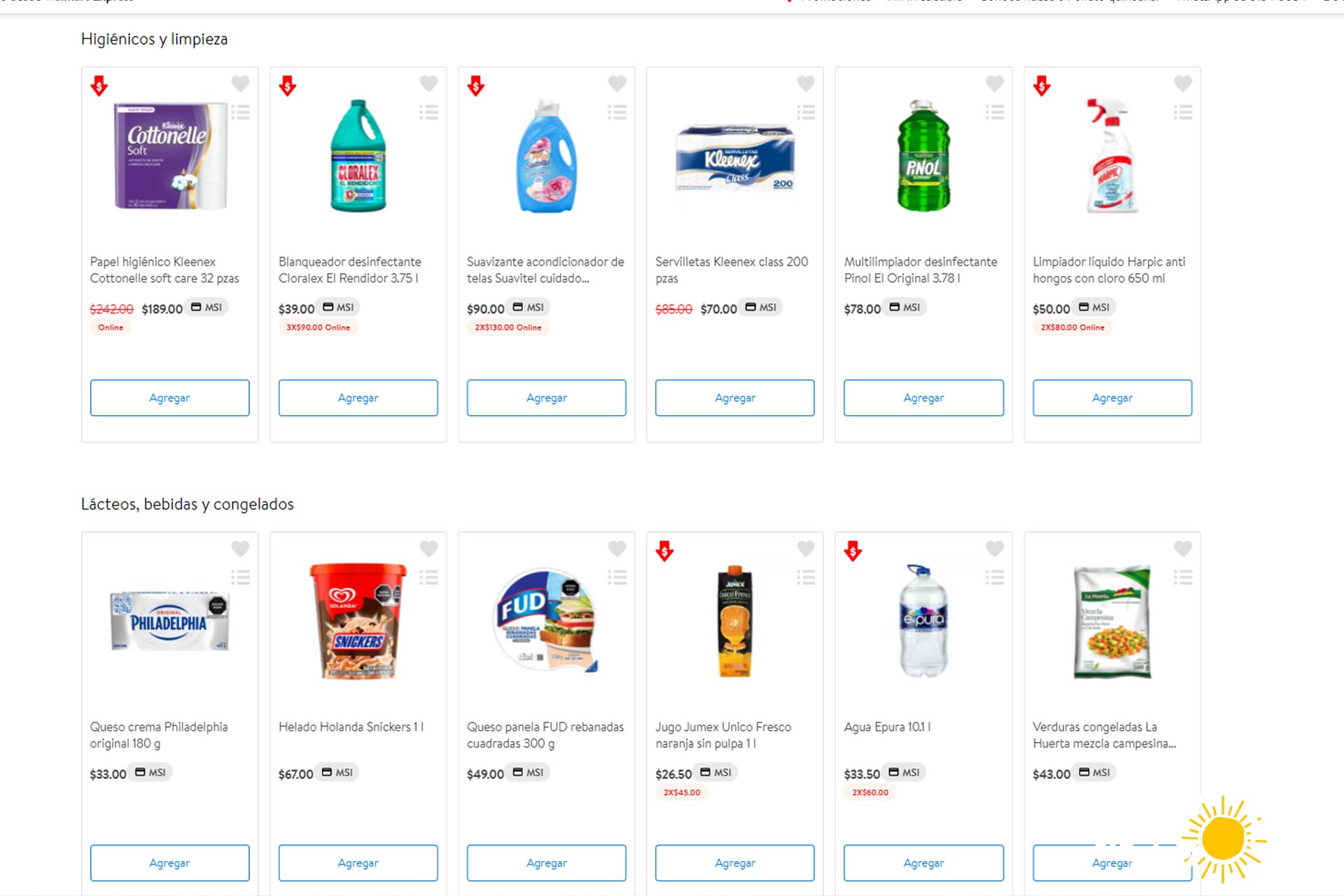
Task: Open list icon for Queso crema Philadelphia
Action: pyautogui.click(x=240, y=577)
